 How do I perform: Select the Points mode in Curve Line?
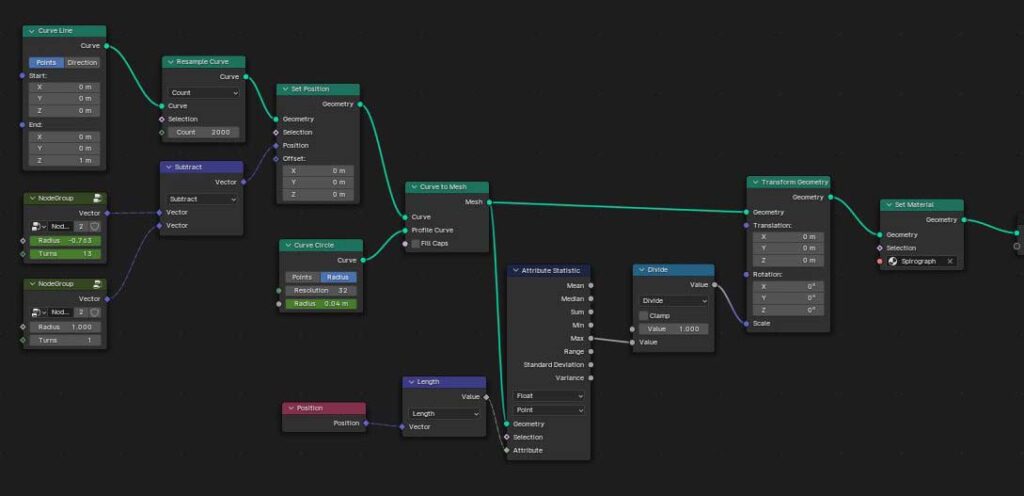pyautogui.click(x=45, y=62)
